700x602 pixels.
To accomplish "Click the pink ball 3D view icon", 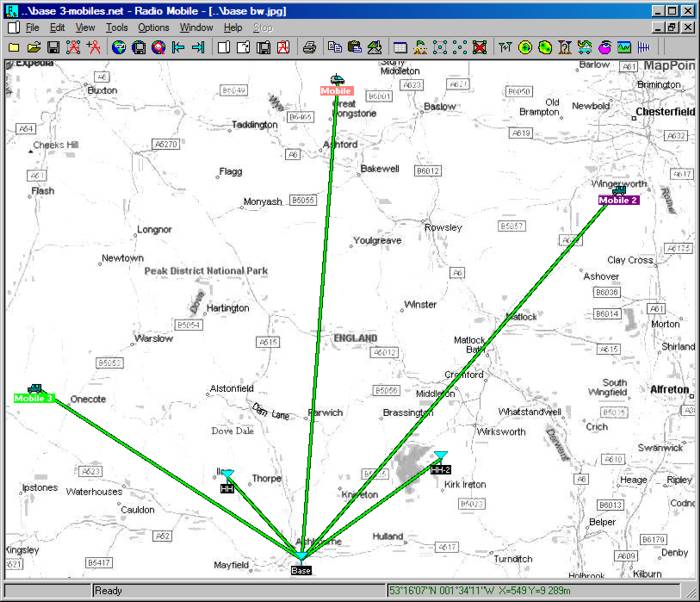I will pos(605,47).
